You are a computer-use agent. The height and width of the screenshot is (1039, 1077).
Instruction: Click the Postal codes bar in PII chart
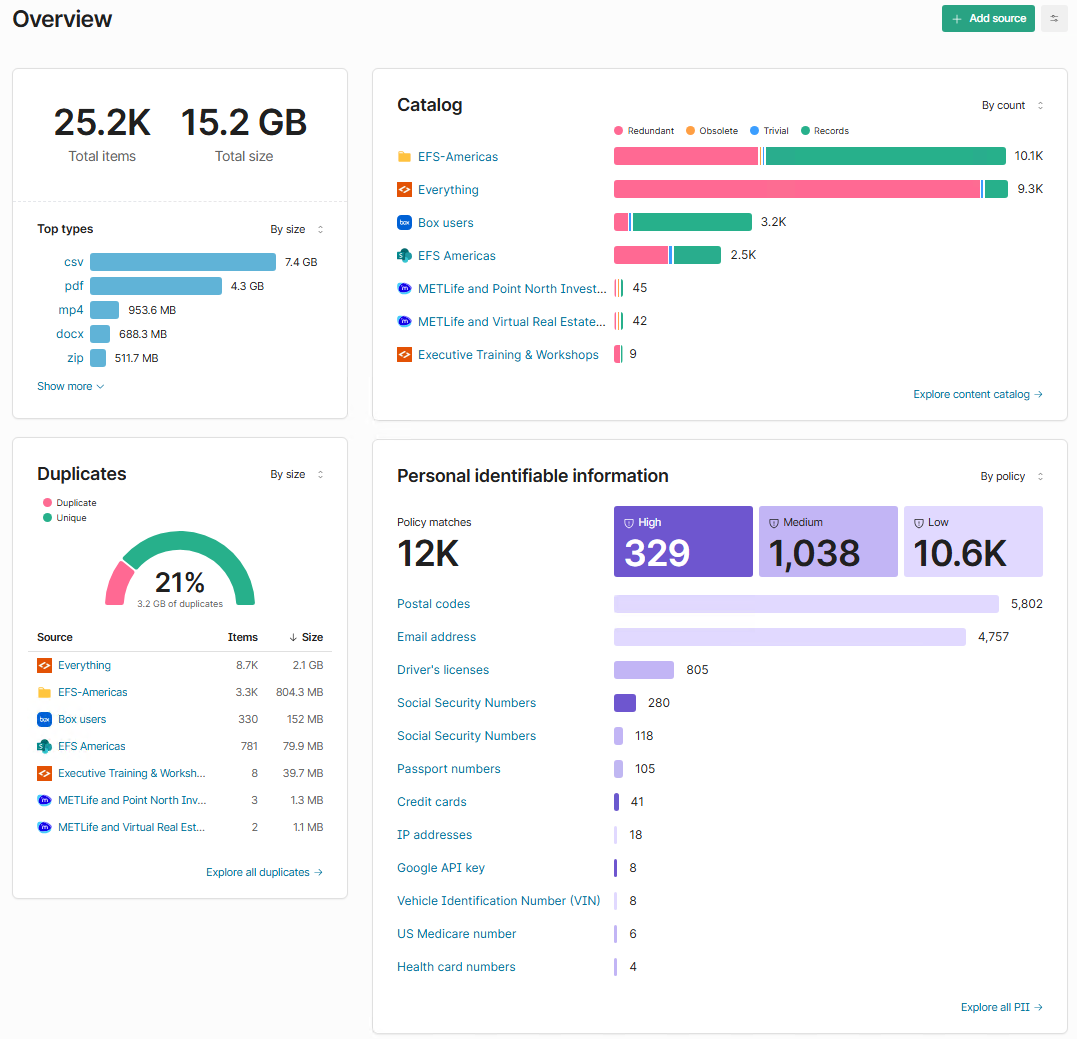tap(806, 604)
